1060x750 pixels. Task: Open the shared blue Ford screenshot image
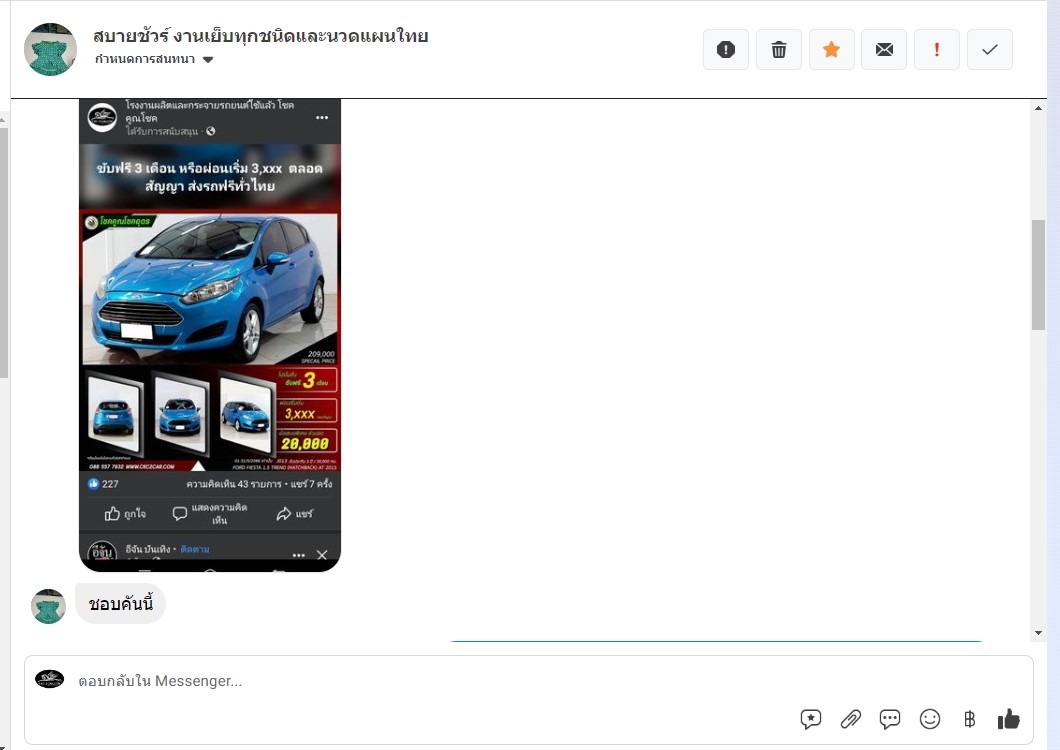210,335
